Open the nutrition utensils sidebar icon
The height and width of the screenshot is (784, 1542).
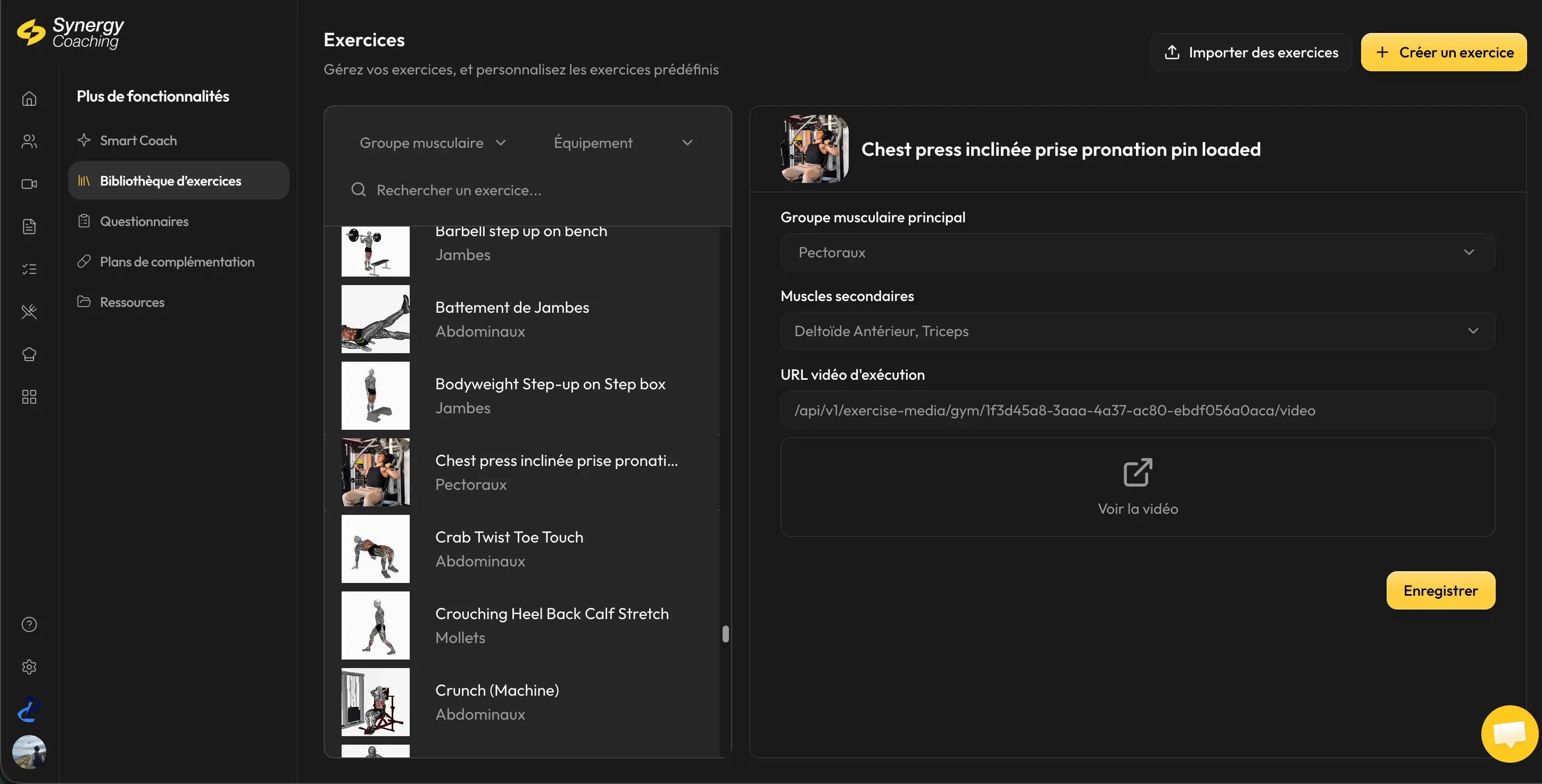click(29, 311)
